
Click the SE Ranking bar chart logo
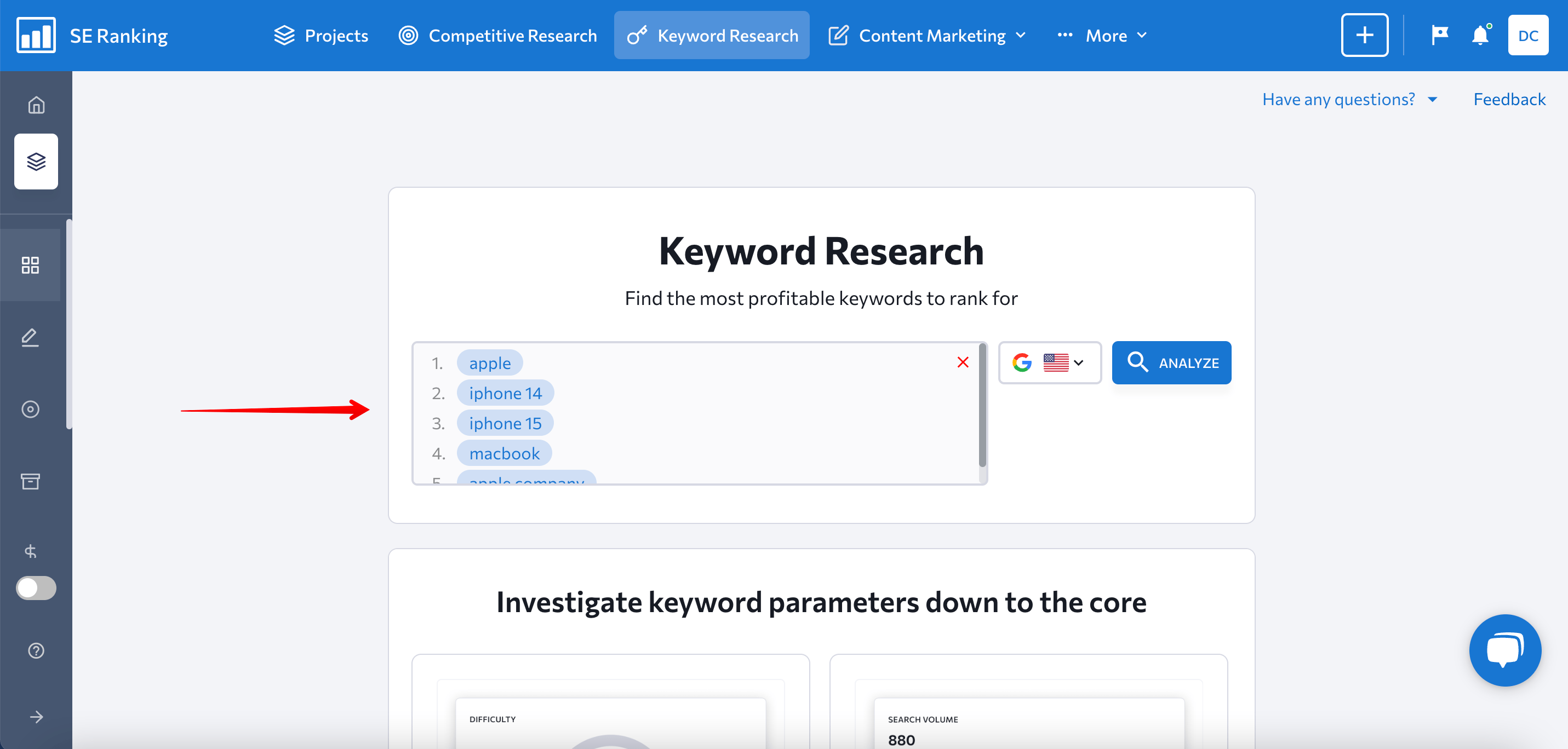(35, 34)
